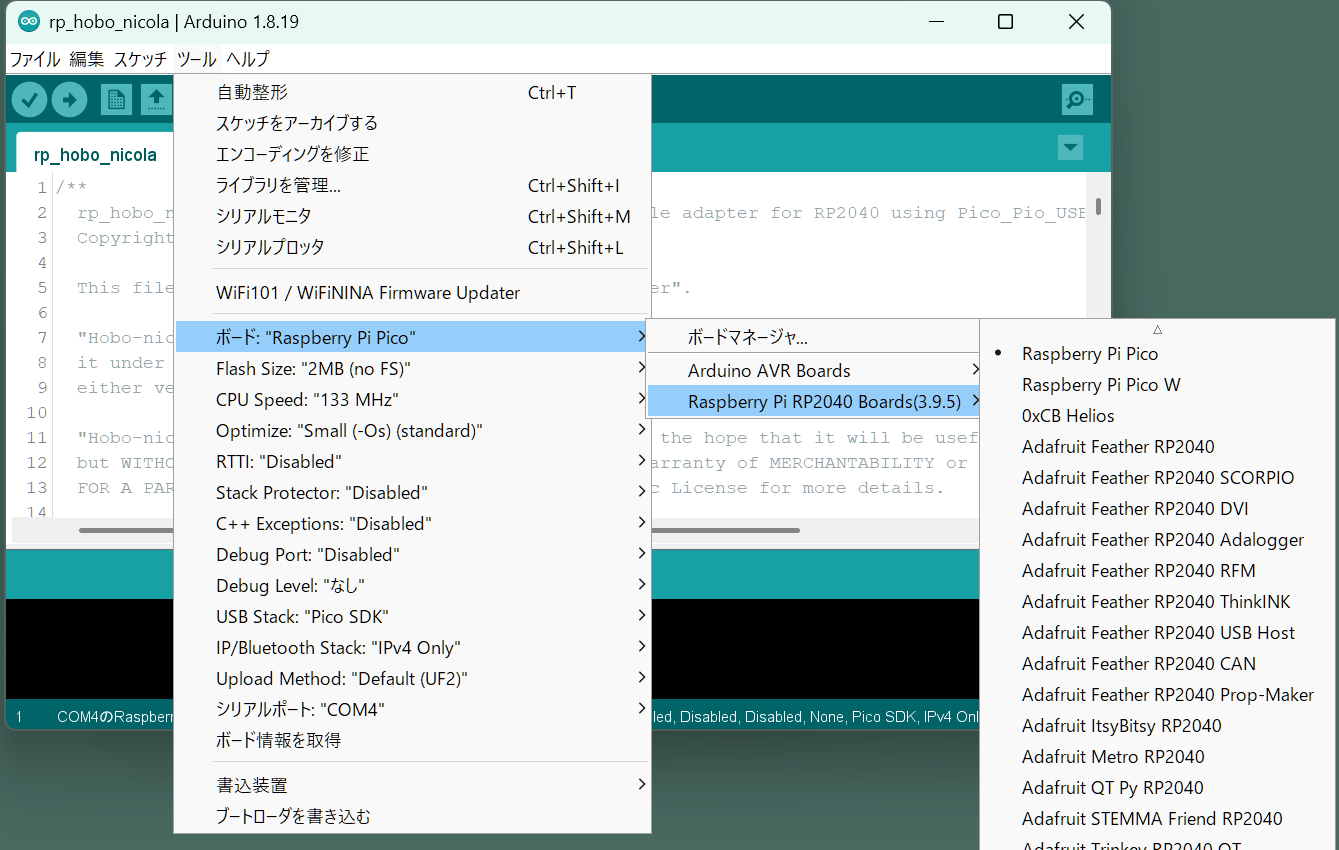Screen dimensions: 1339x850
Task: Click the New sketch file icon
Action: click(116, 99)
